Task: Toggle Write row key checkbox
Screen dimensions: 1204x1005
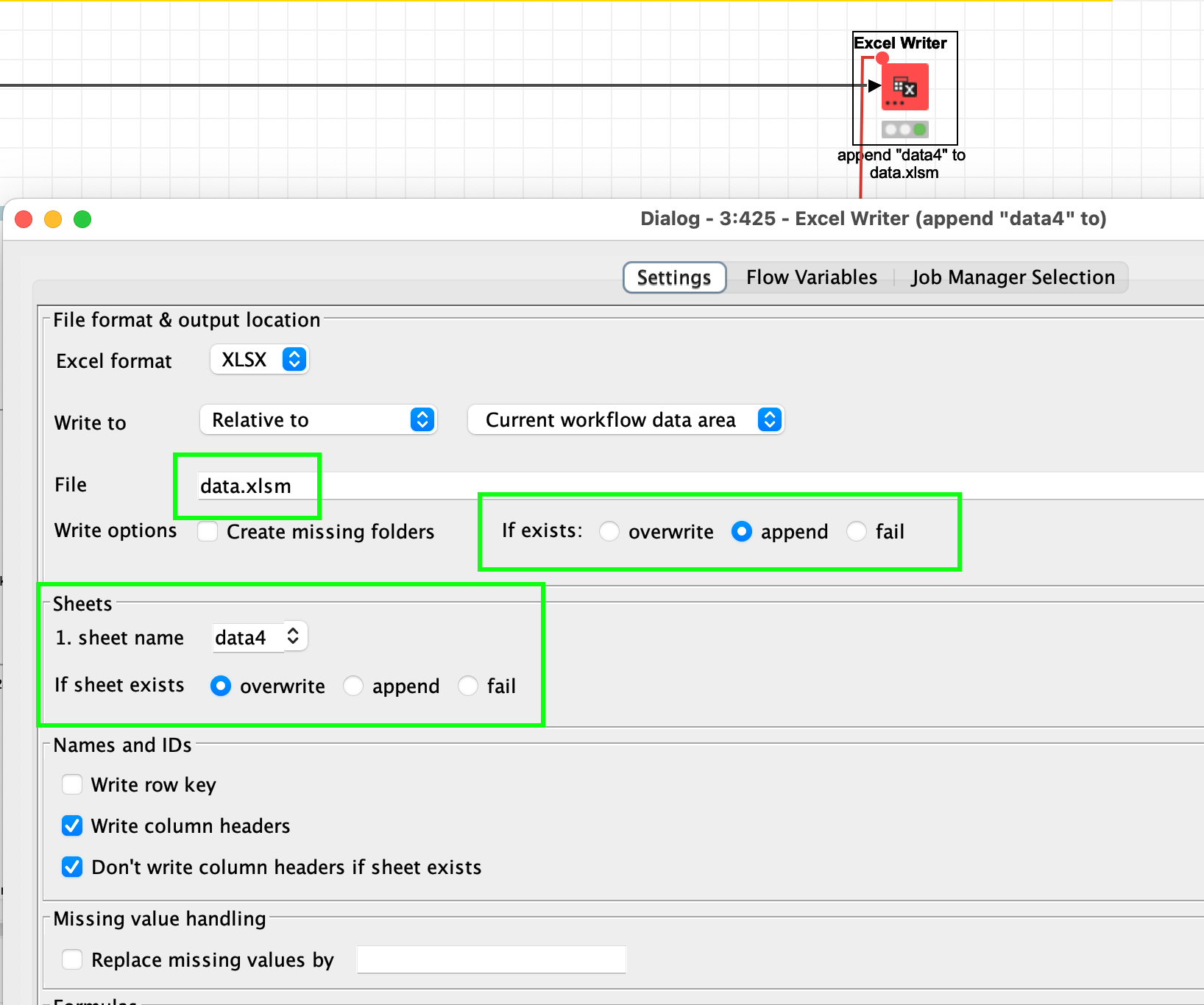Action: coord(72,784)
